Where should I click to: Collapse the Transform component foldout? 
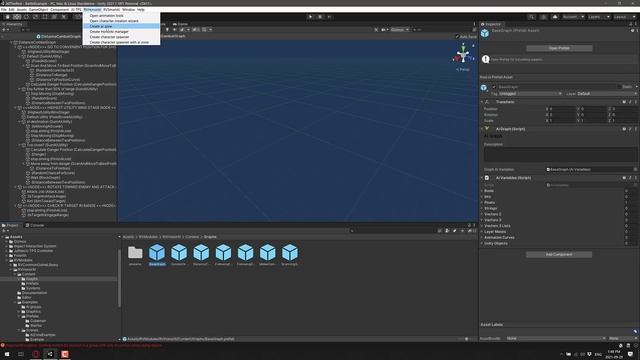pos(482,102)
